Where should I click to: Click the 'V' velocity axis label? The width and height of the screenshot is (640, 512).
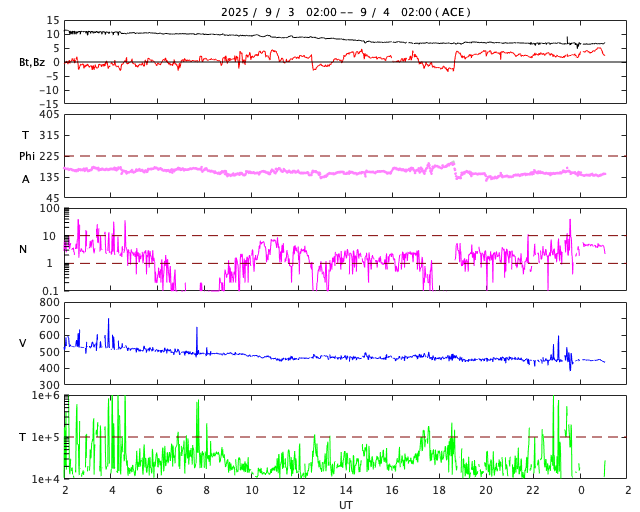coord(23,343)
